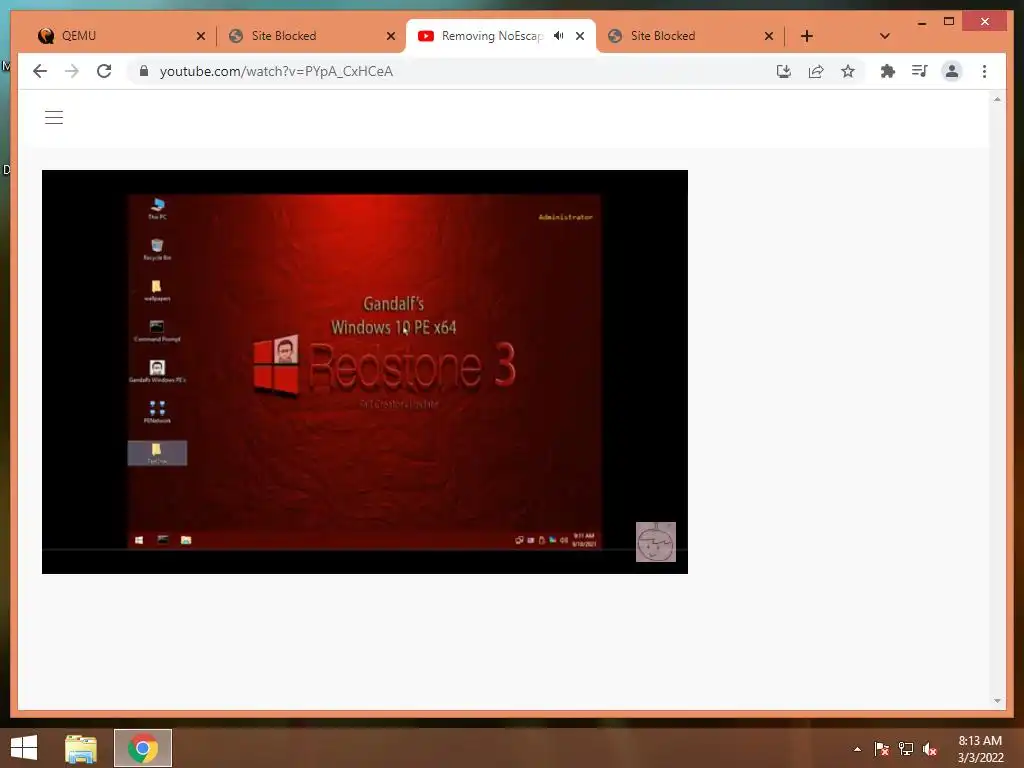The height and width of the screenshot is (768, 1024).
Task: Go back to the previous page
Action: tap(40, 71)
